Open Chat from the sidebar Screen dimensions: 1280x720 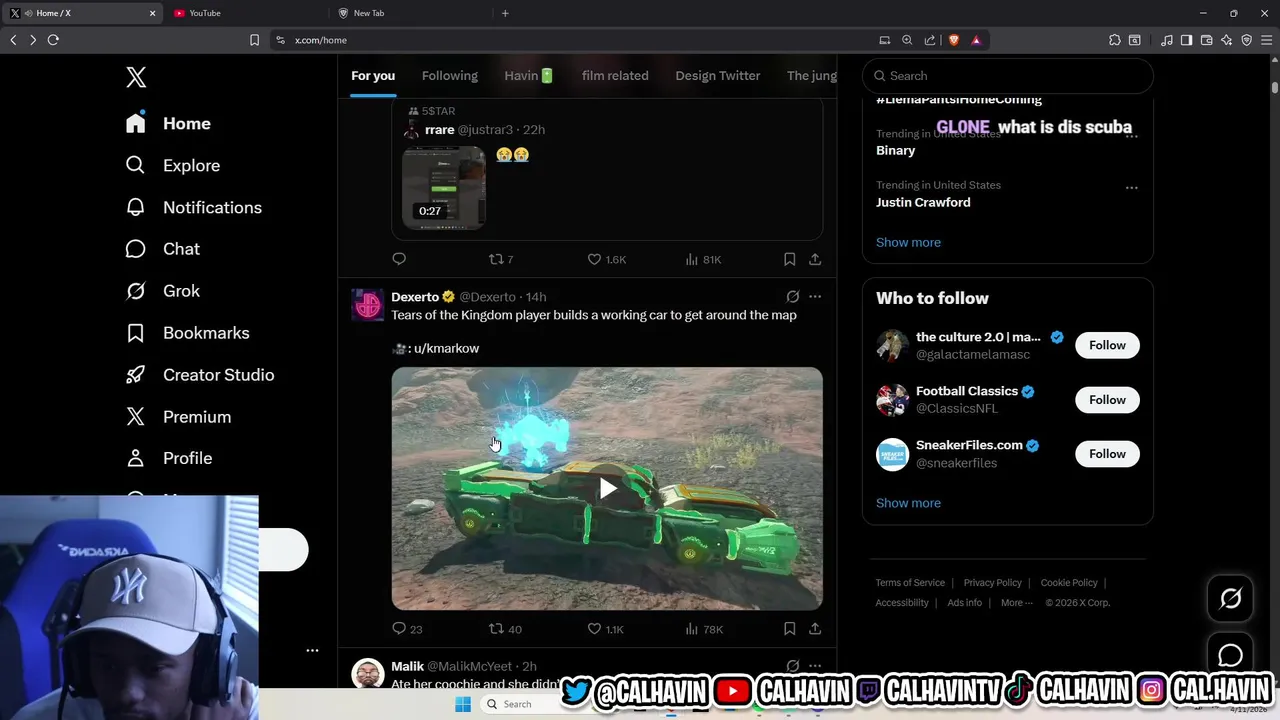(162, 249)
